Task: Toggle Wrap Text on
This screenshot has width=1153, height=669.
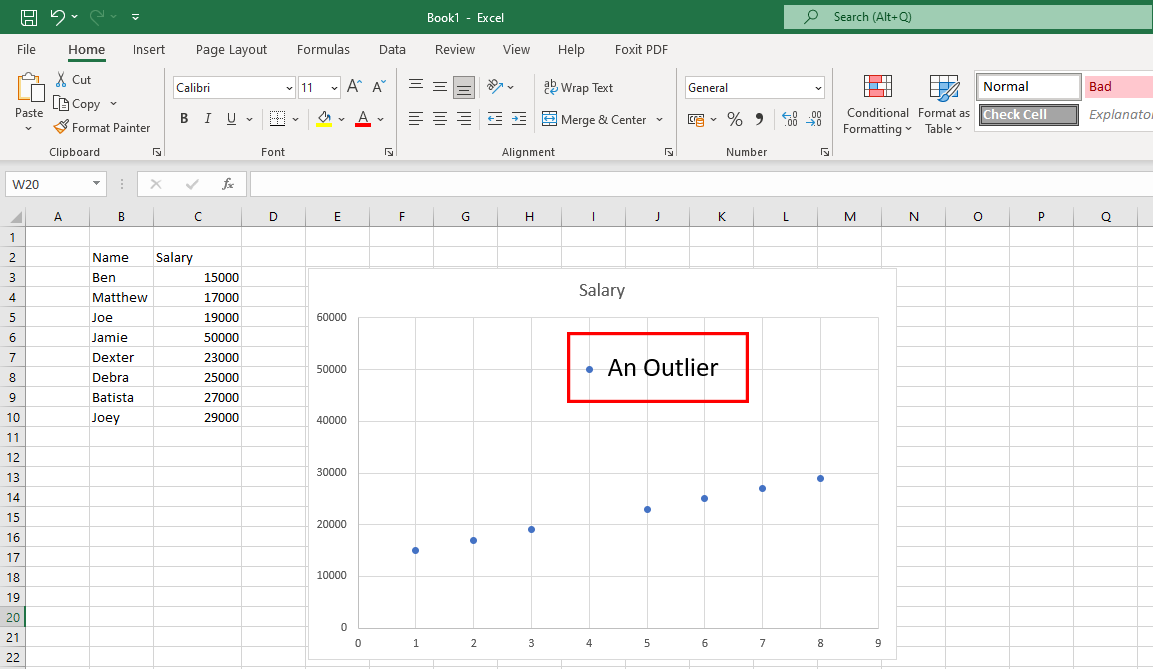Action: coord(578,88)
